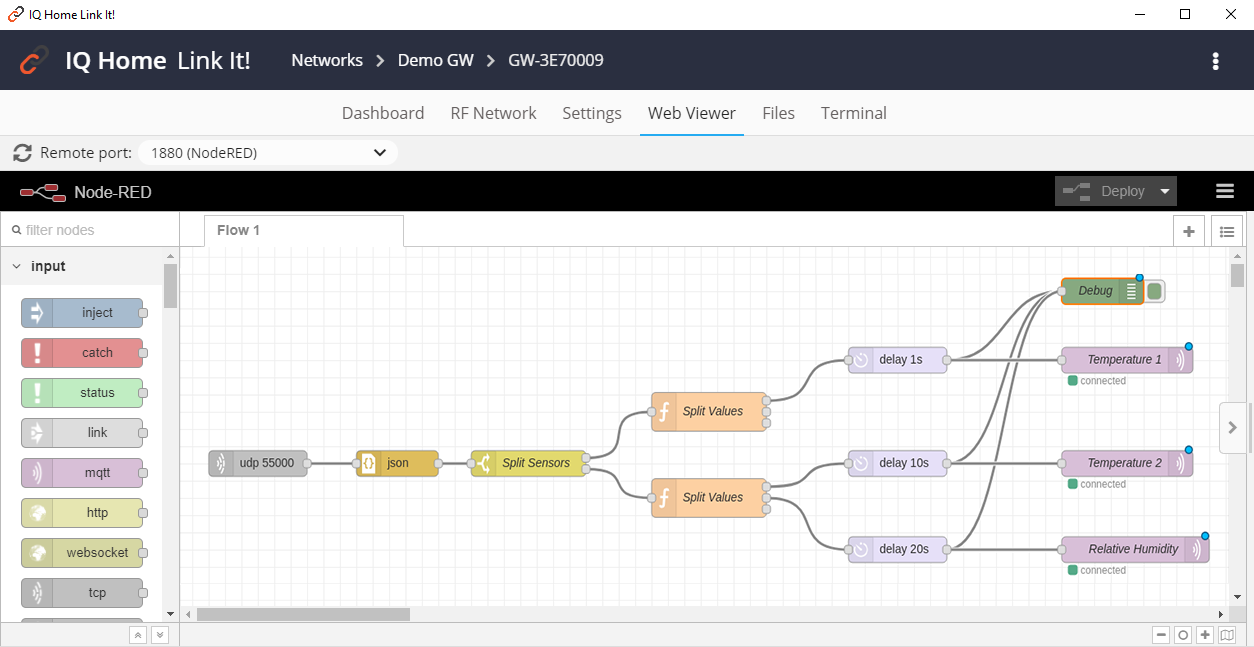1254x647 pixels.
Task: Select the delay 20s node
Action: (897, 549)
